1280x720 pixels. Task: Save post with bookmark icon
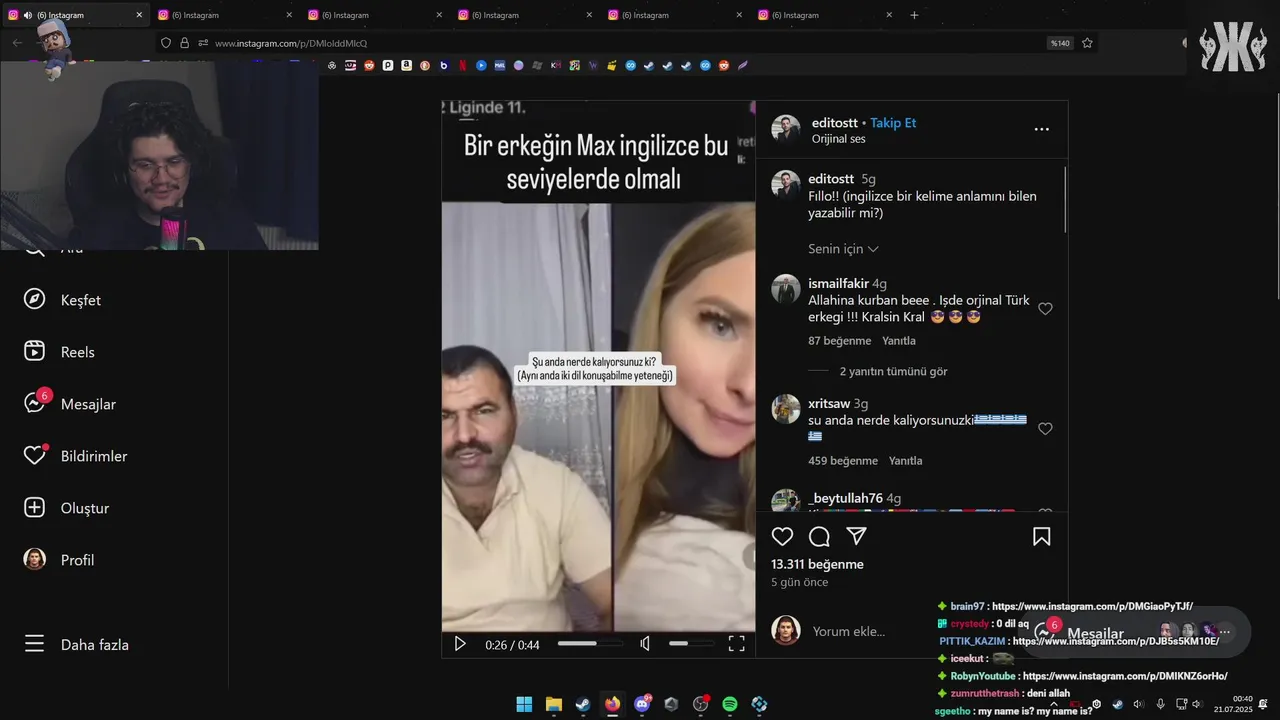coord(1041,537)
